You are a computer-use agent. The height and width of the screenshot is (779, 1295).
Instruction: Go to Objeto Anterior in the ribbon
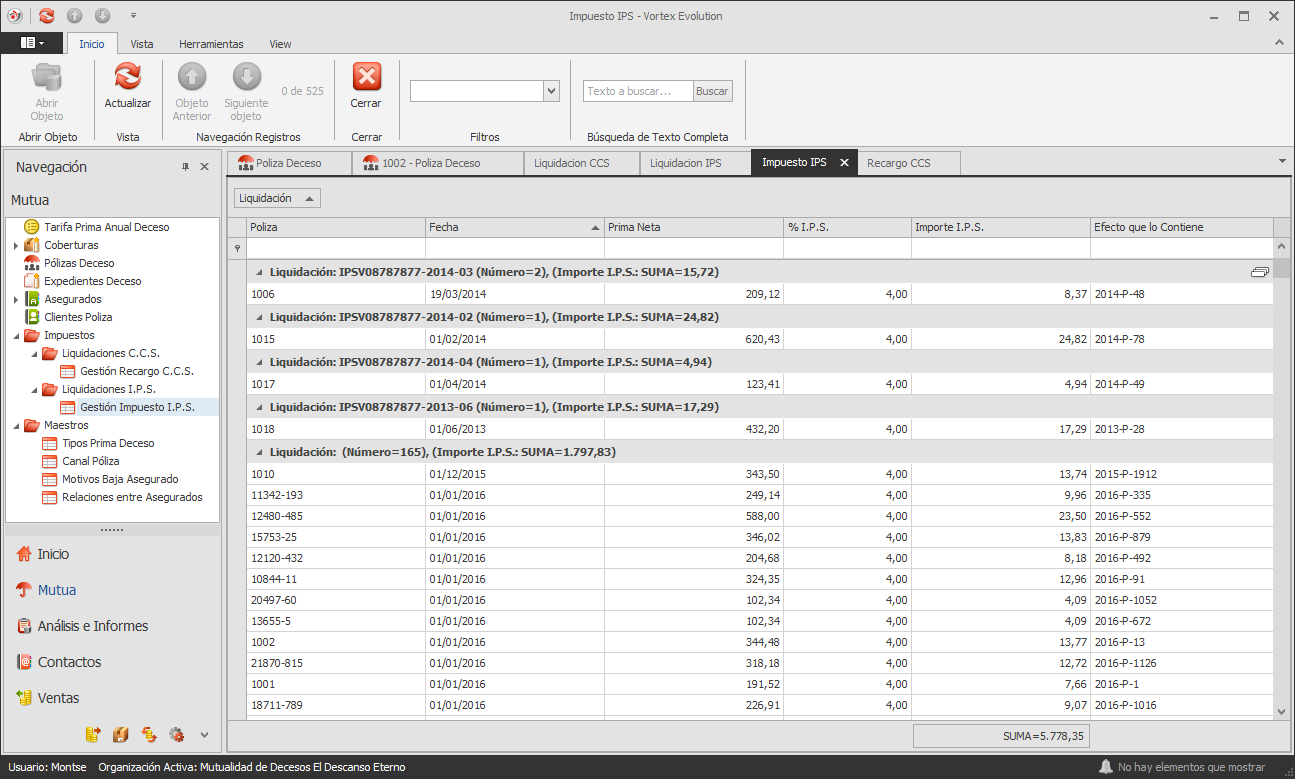tap(192, 92)
